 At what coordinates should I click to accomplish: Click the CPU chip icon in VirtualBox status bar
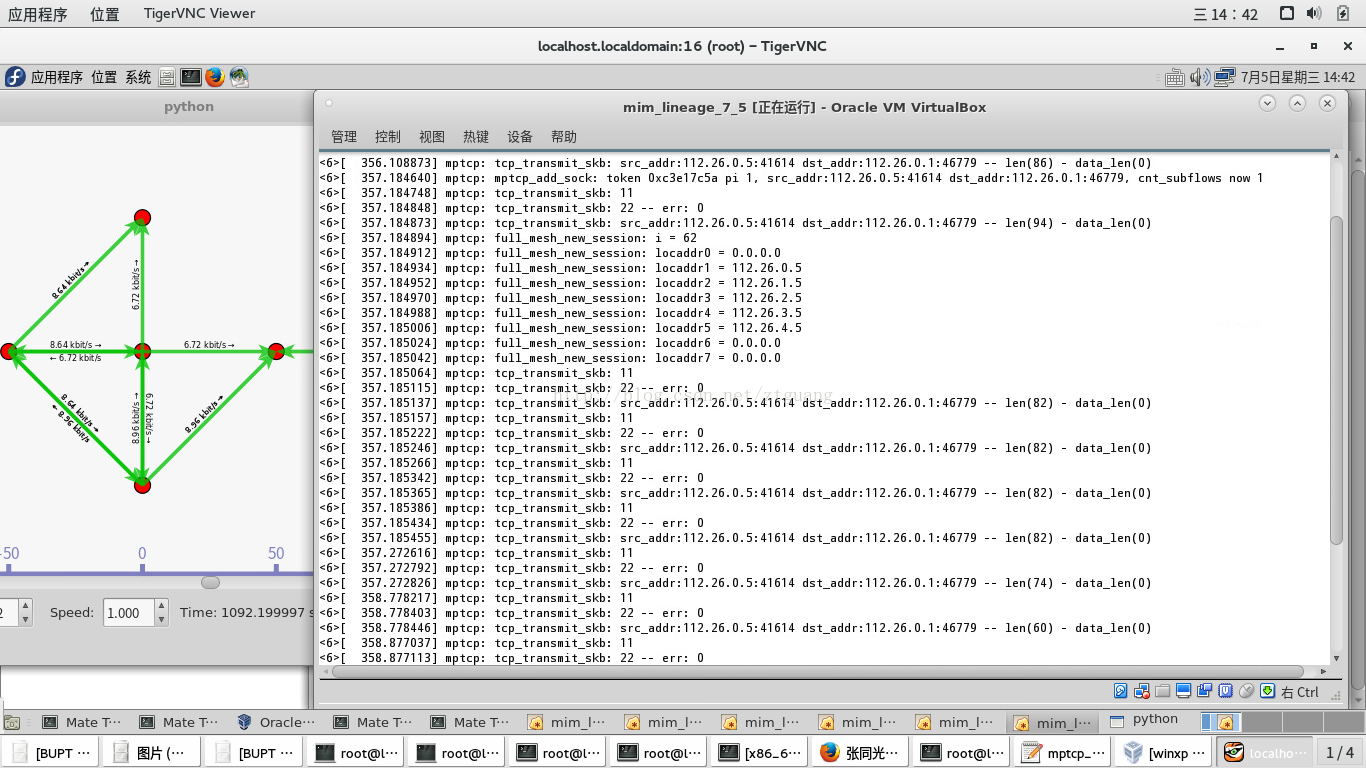point(1226,691)
